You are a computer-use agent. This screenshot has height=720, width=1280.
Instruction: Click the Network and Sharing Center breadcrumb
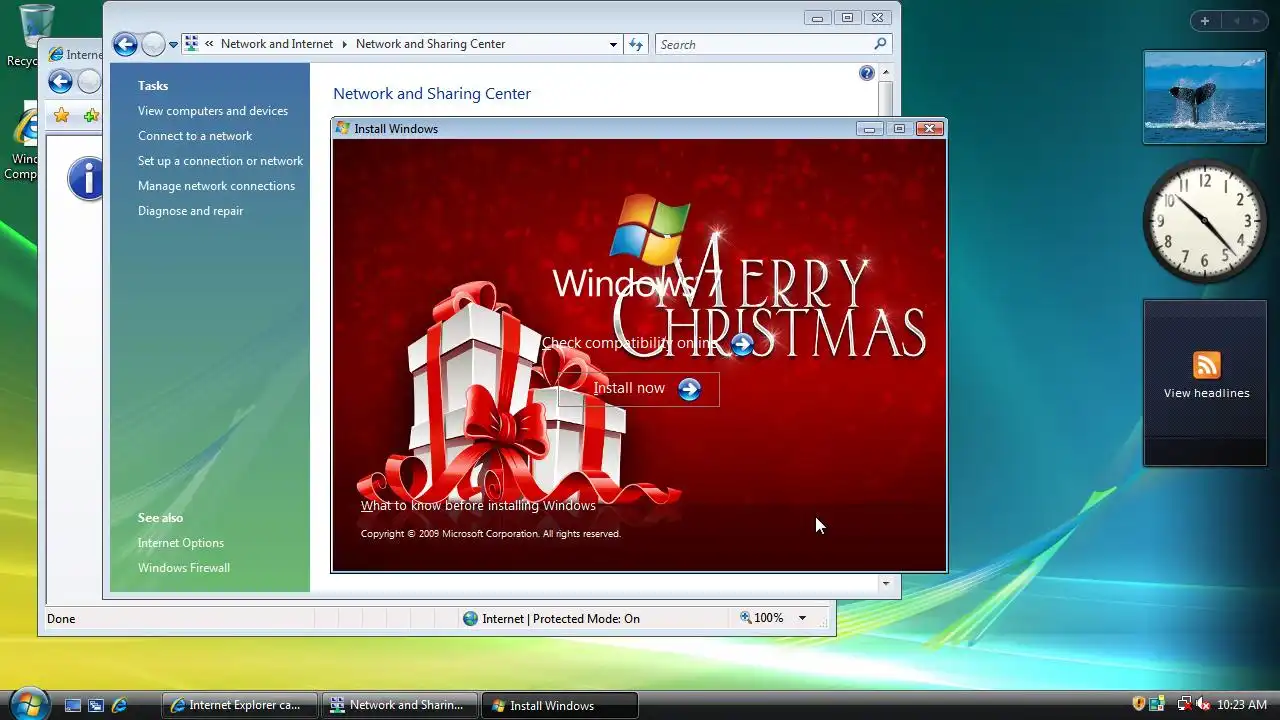coord(430,44)
